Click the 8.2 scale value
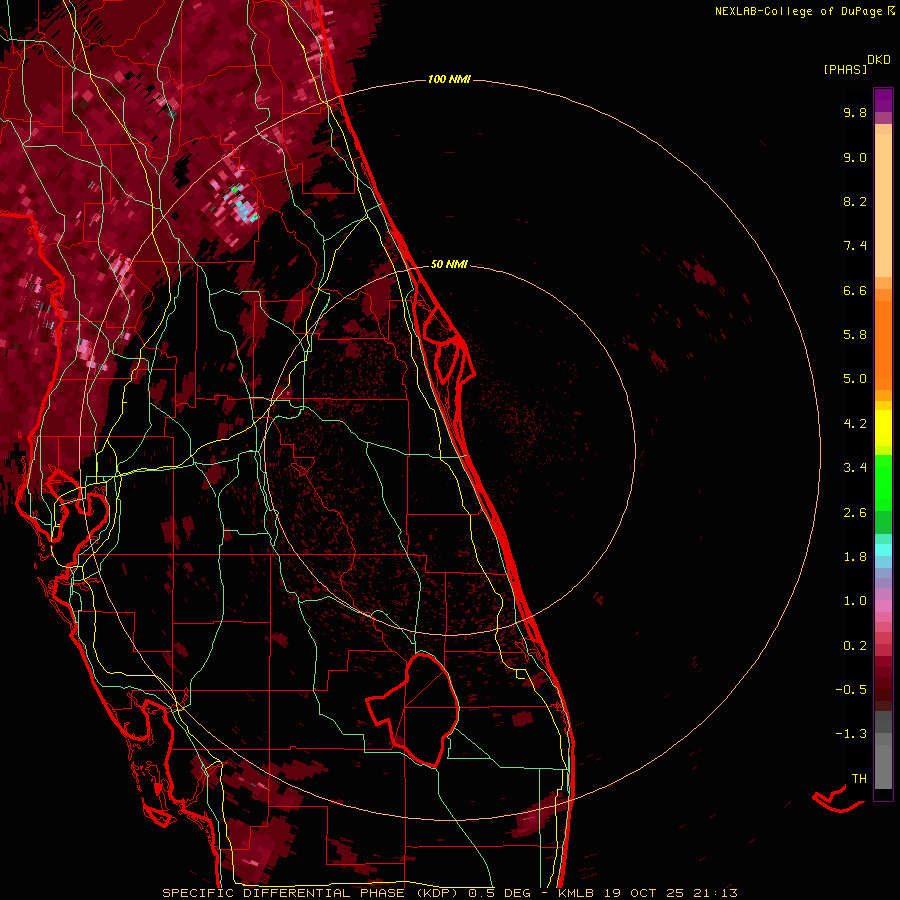900x900 pixels. 855,201
